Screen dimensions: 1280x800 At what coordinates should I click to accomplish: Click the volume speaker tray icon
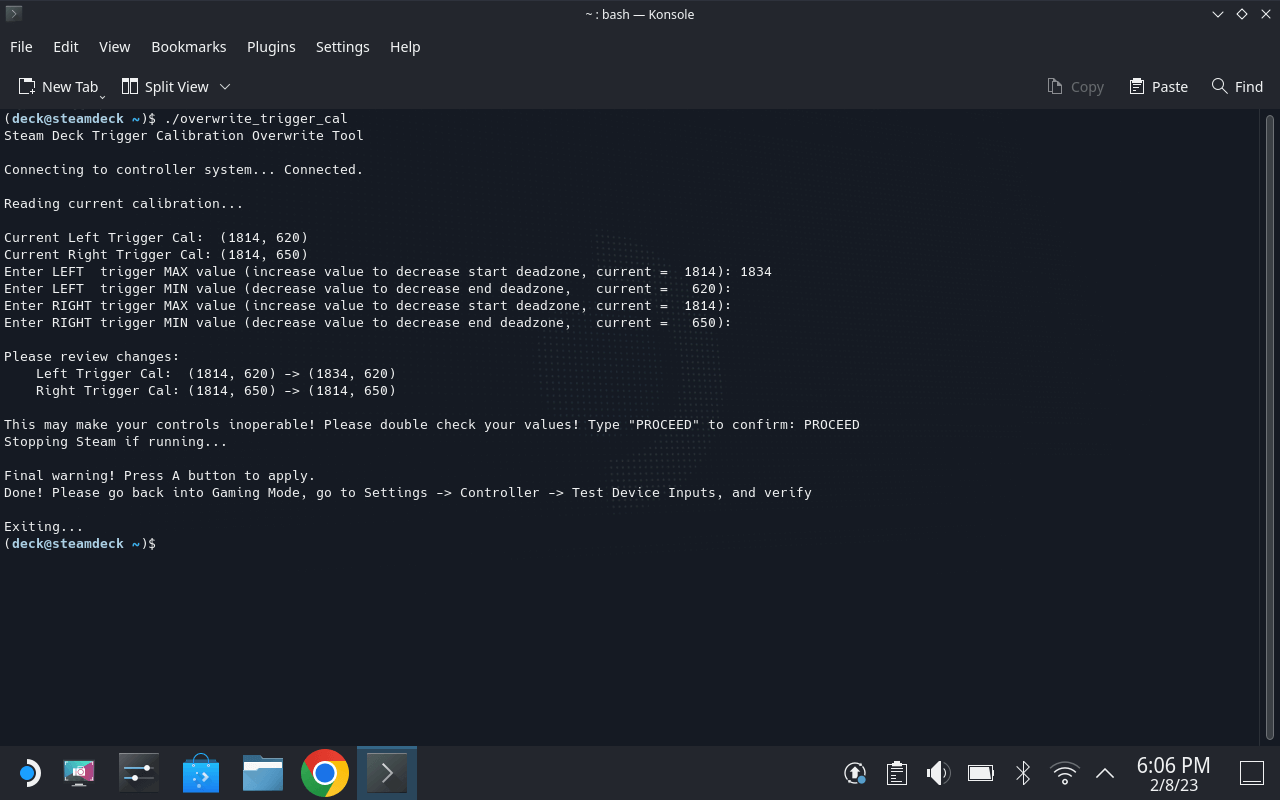click(x=938, y=773)
